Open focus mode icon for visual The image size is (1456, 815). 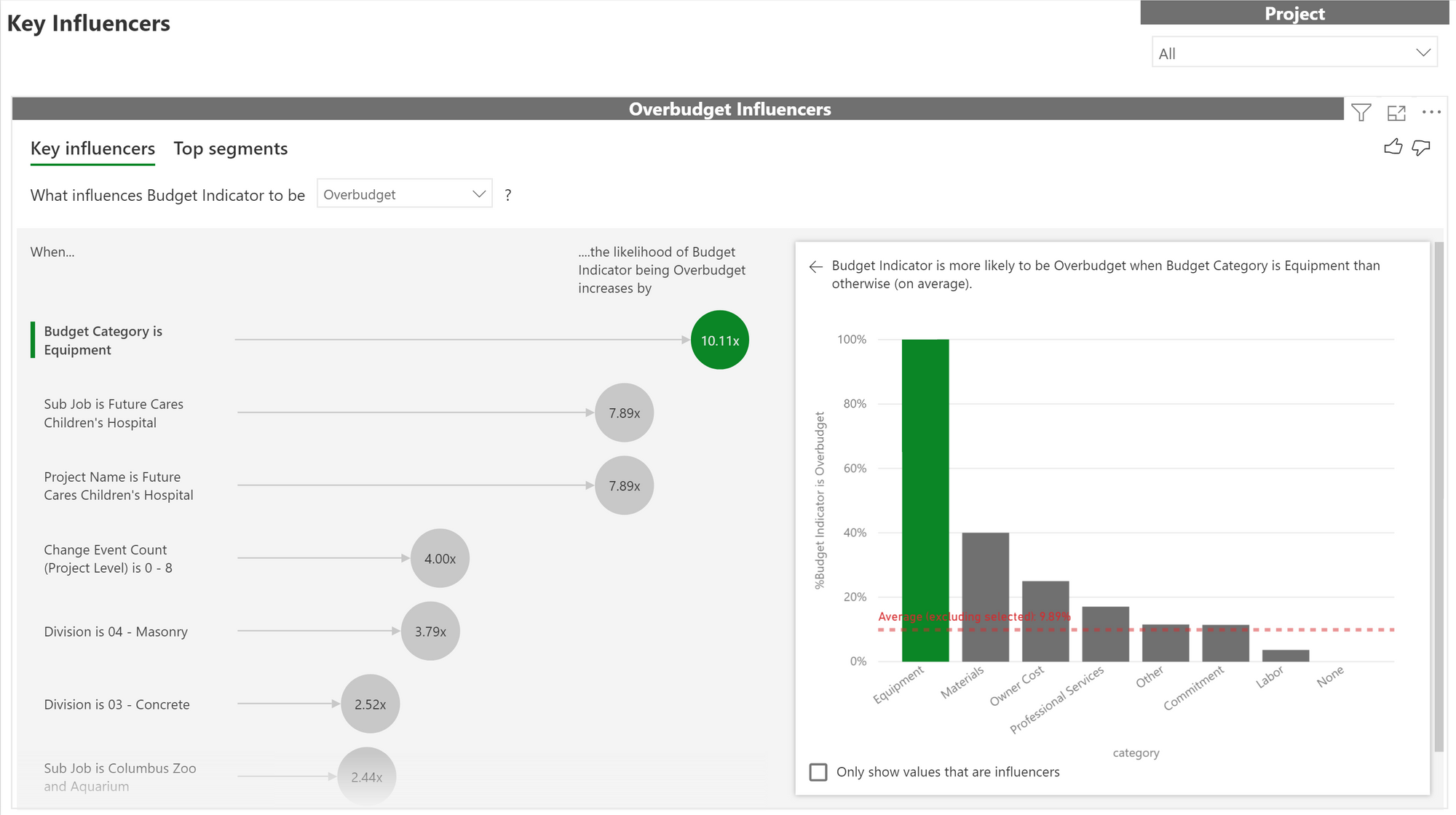click(x=1396, y=113)
